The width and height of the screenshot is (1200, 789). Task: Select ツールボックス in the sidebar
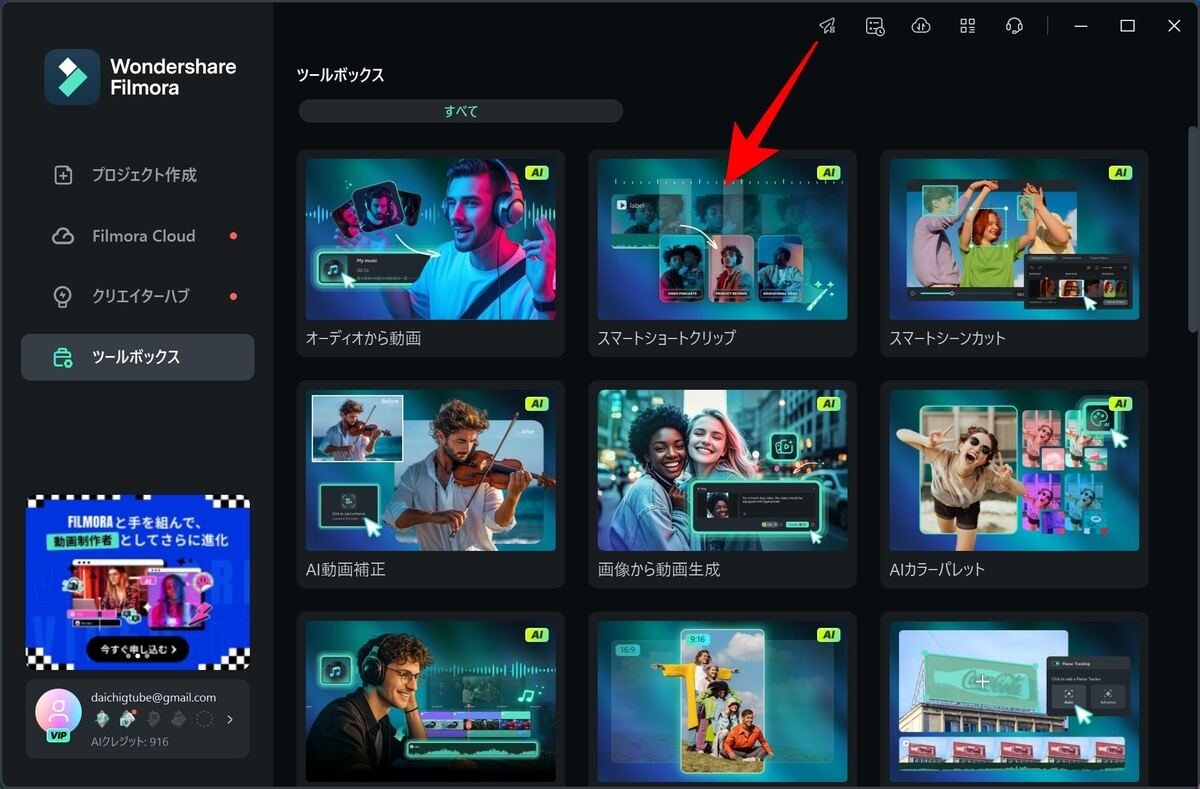(x=137, y=357)
